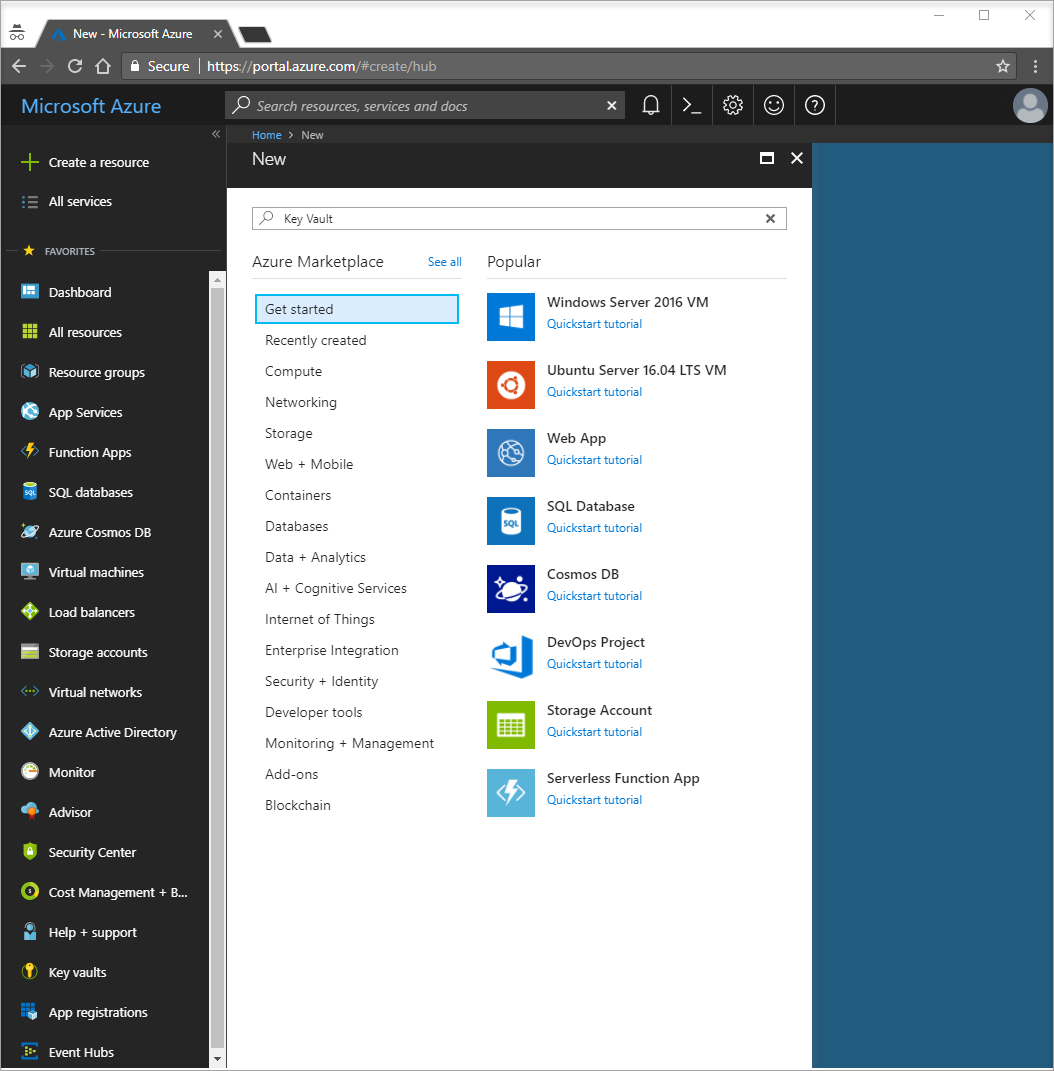This screenshot has width=1054, height=1071.
Task: Click the feedback smiley icon
Action: [x=774, y=105]
